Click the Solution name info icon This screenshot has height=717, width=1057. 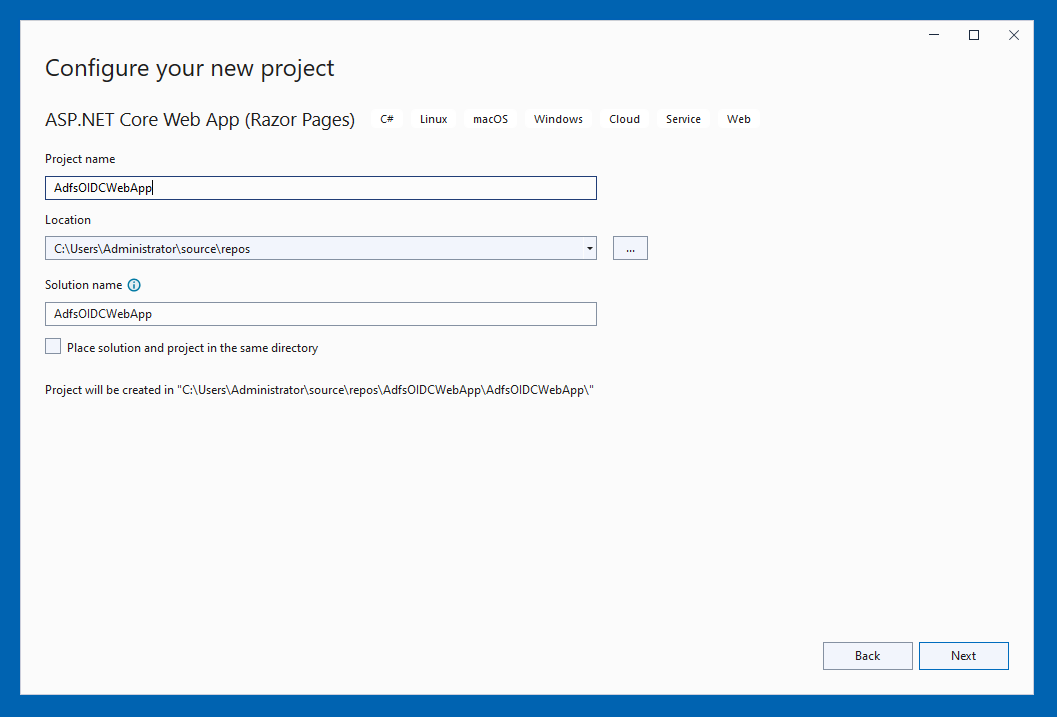click(x=134, y=285)
